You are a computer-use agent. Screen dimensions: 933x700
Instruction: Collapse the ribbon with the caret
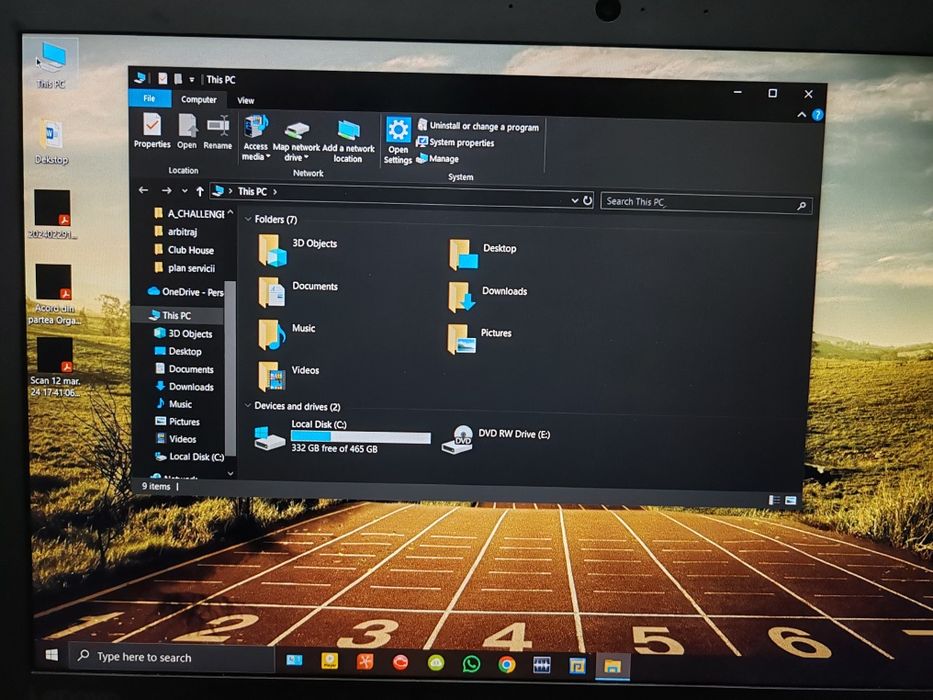pyautogui.click(x=801, y=114)
